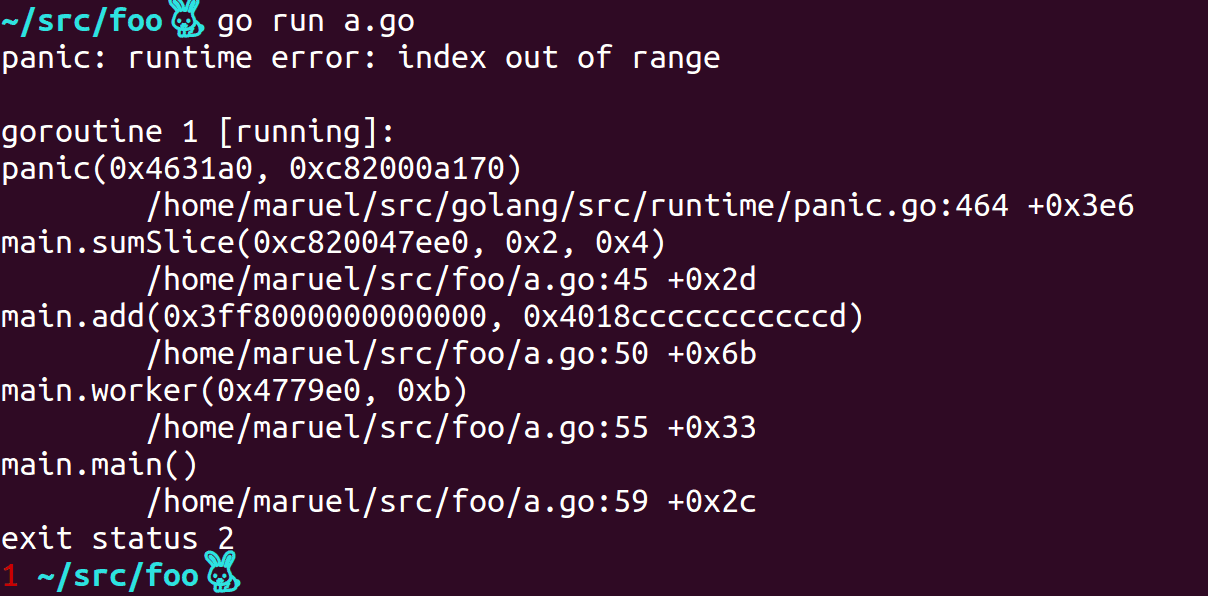Viewport: 1208px width, 596px height.
Task: Click the 0x4018cccccccccccd argument value
Action: coord(692,316)
